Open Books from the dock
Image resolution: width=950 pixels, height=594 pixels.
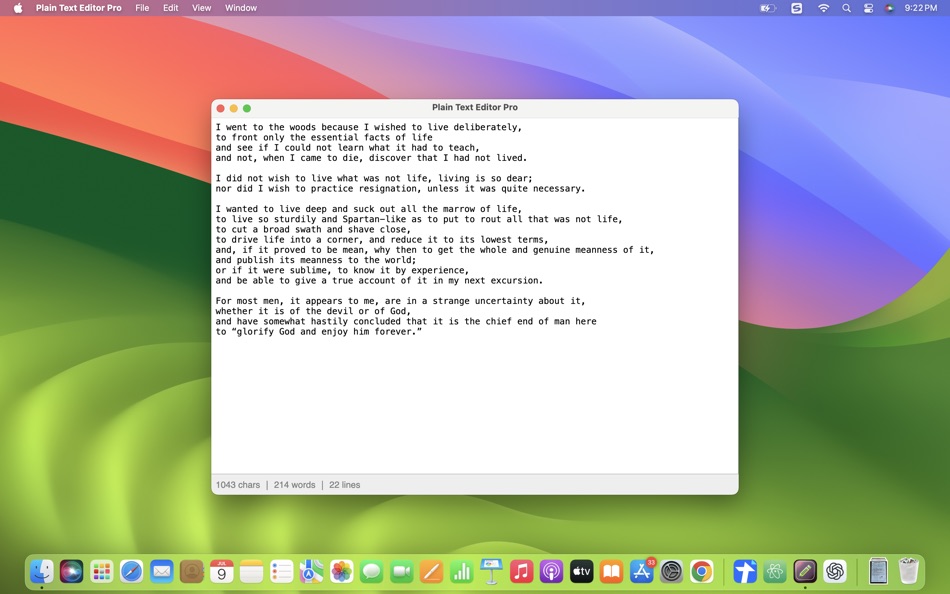(611, 571)
